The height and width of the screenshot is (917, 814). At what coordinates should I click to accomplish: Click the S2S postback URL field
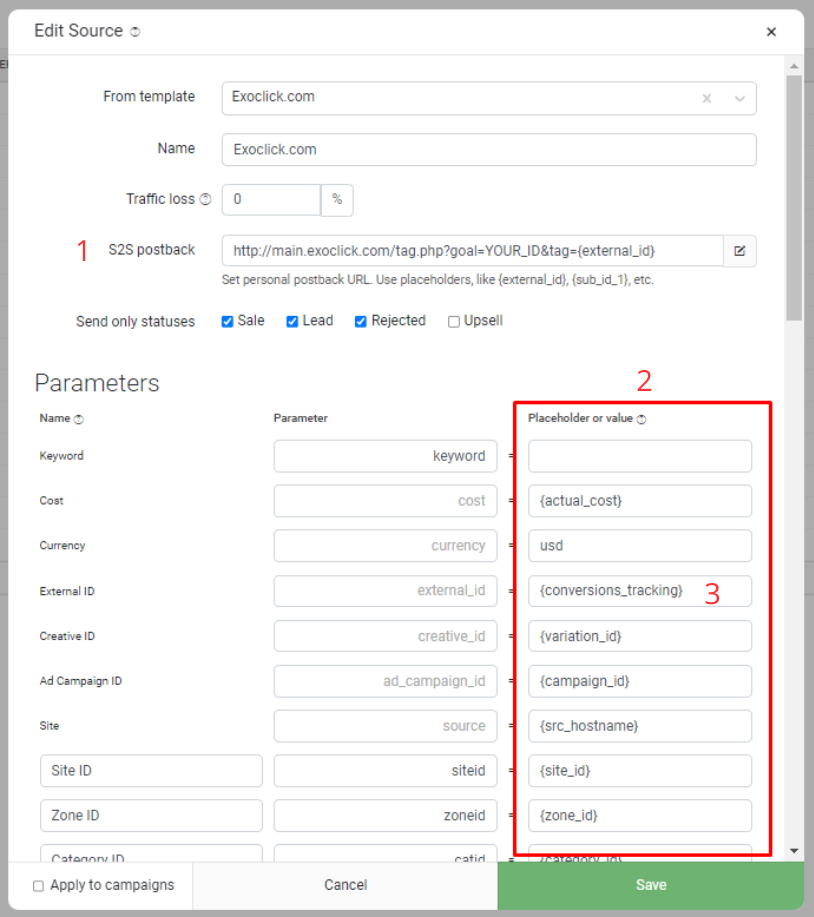tap(472, 251)
